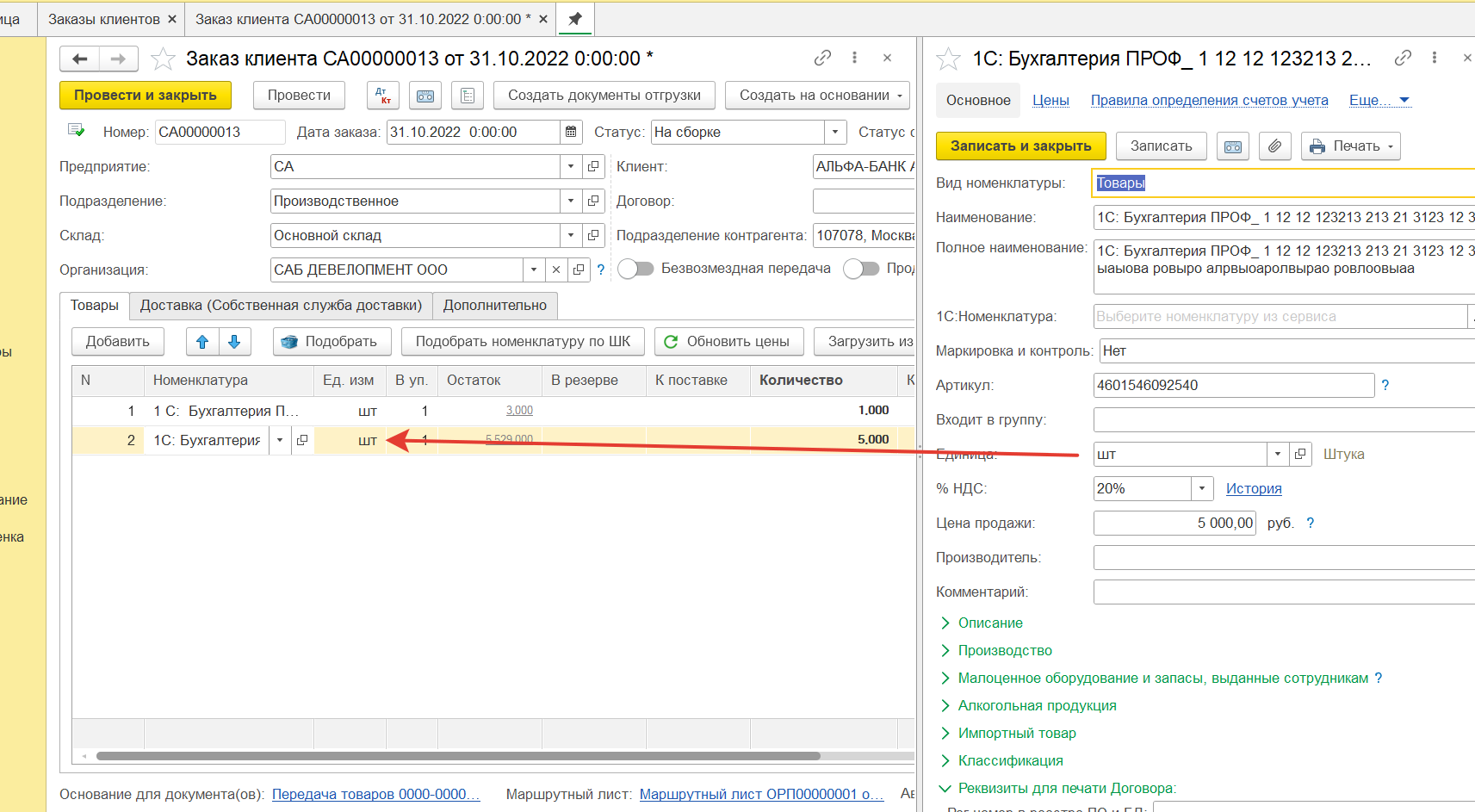Switch to Дополнительно tab
Screen dimensions: 1475x812
point(495,306)
